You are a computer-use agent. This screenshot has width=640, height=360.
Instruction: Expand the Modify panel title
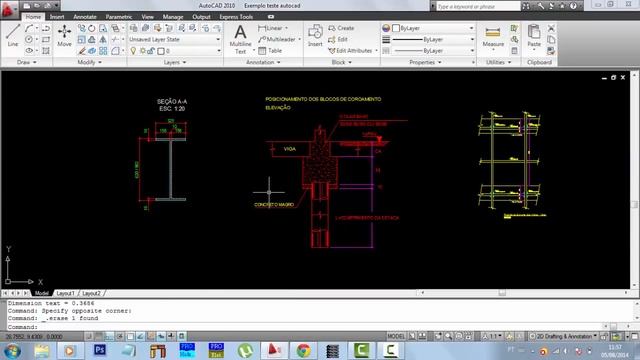89,62
